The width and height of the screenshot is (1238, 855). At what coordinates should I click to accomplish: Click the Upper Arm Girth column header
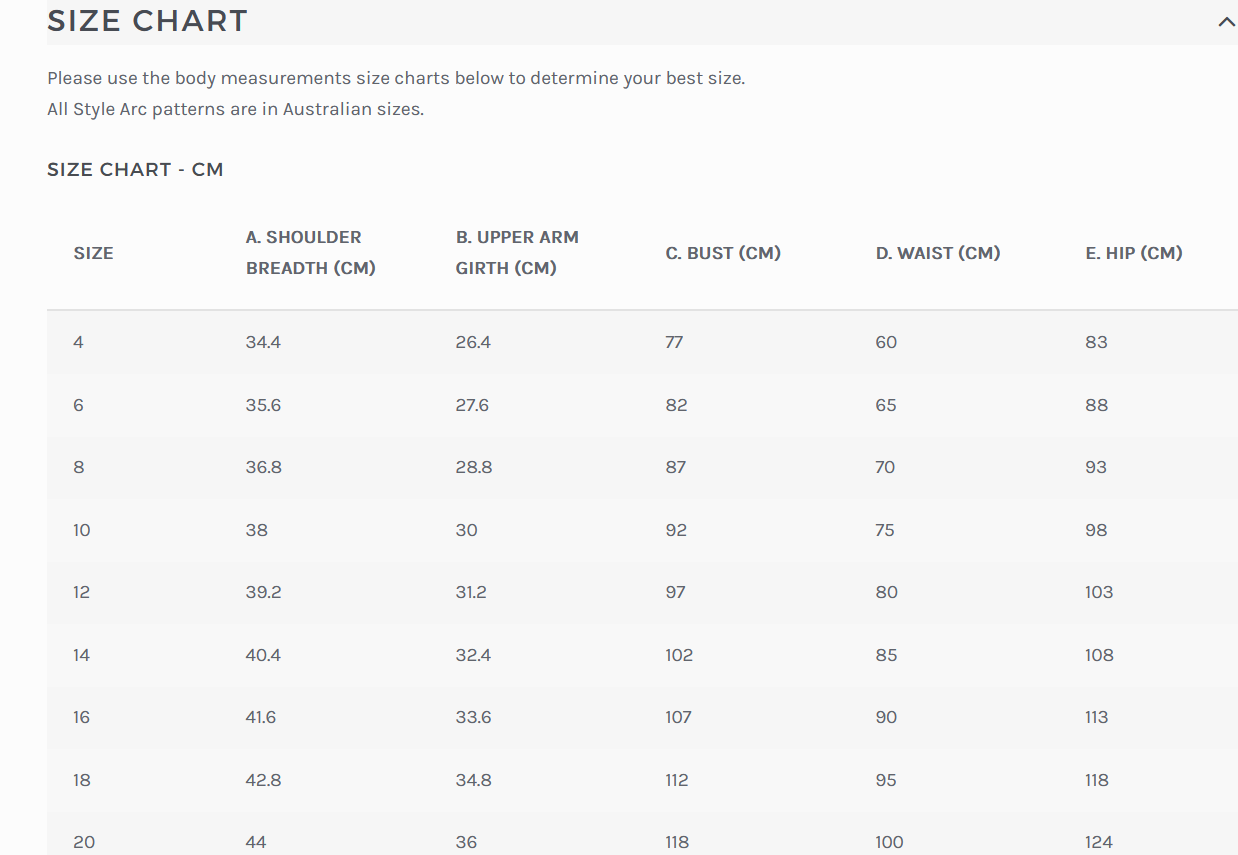click(x=517, y=253)
